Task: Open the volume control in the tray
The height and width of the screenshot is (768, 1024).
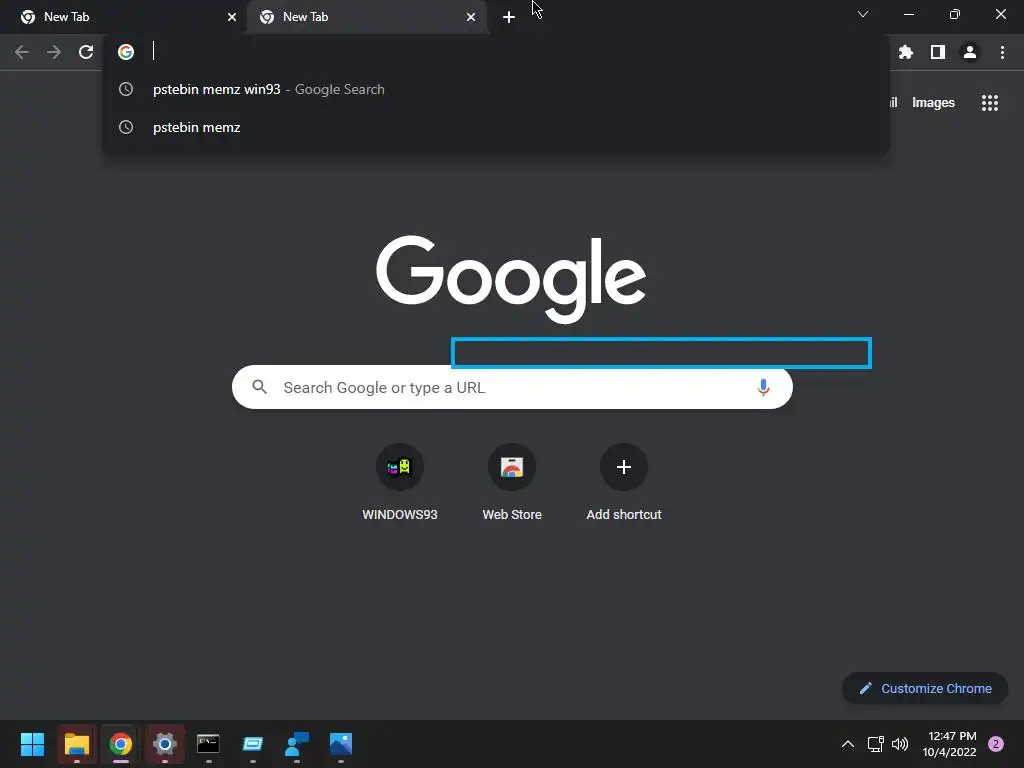Action: tap(900, 744)
